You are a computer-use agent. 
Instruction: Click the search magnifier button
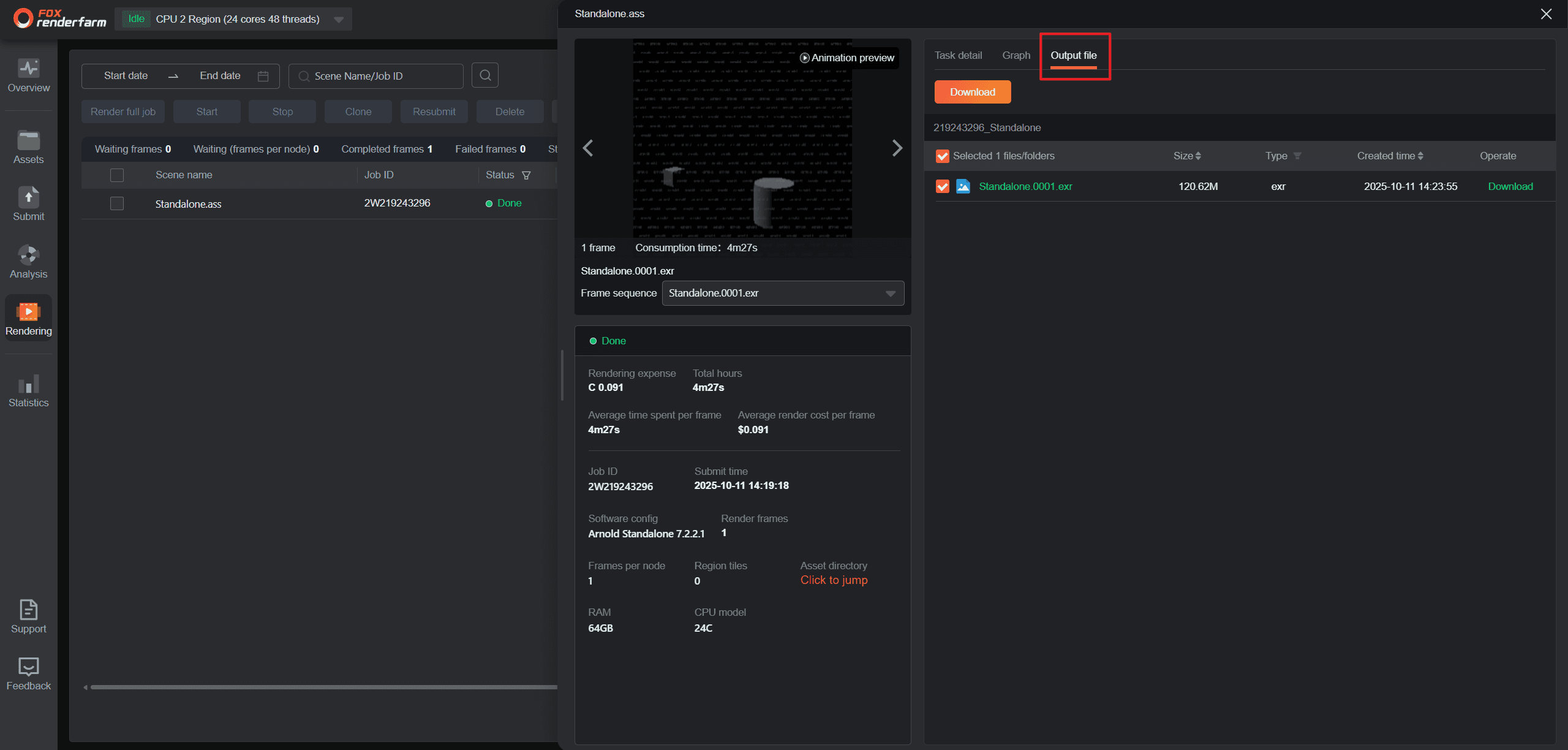[485, 75]
